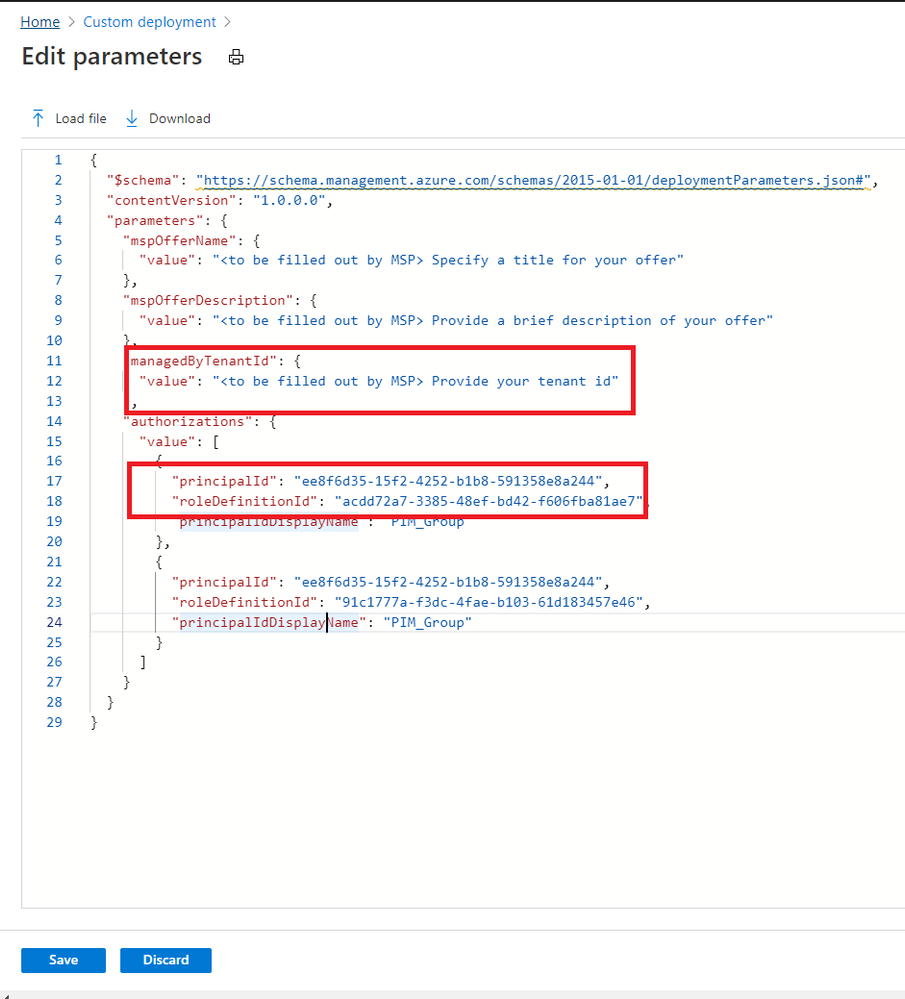Go to the Custom deployment breadcrumb
This screenshot has height=999, width=905.
150,22
